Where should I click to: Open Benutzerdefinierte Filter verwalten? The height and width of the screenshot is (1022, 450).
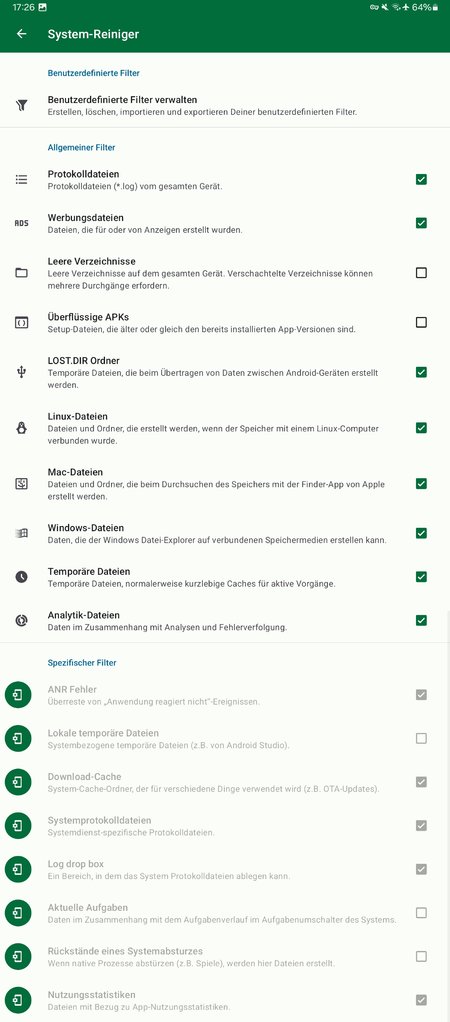[x=225, y=106]
